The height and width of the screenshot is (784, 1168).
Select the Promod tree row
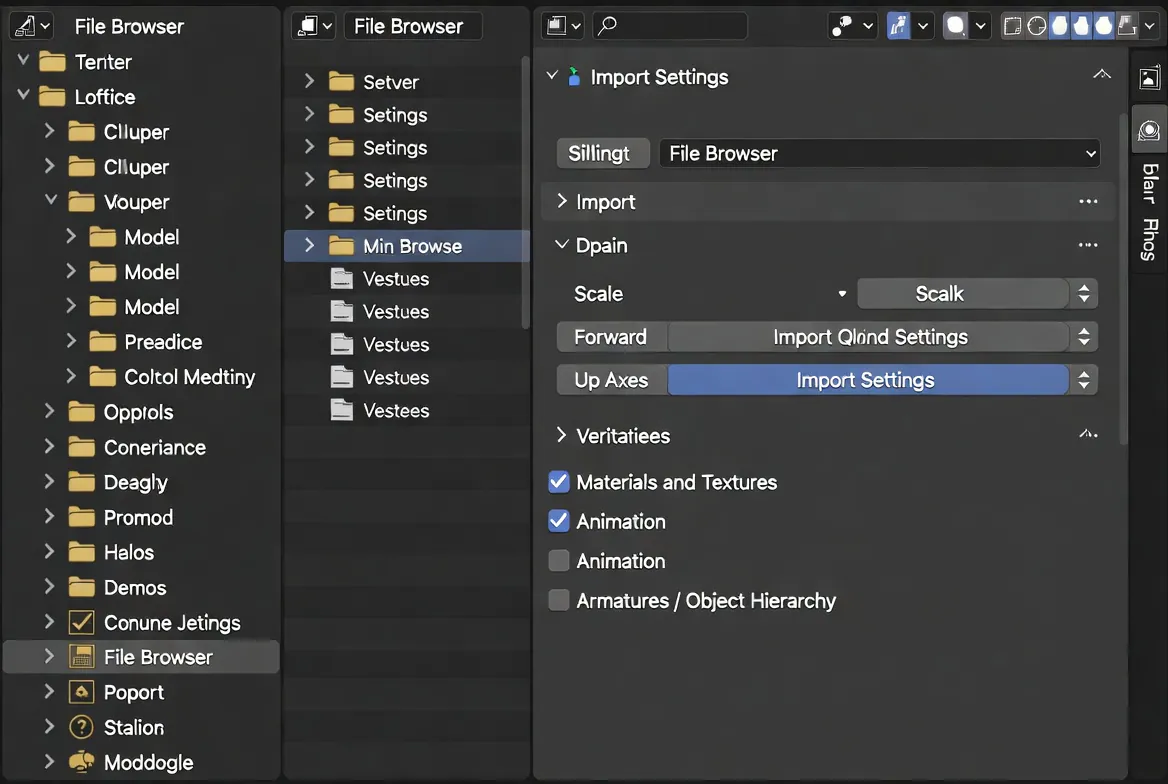point(142,517)
